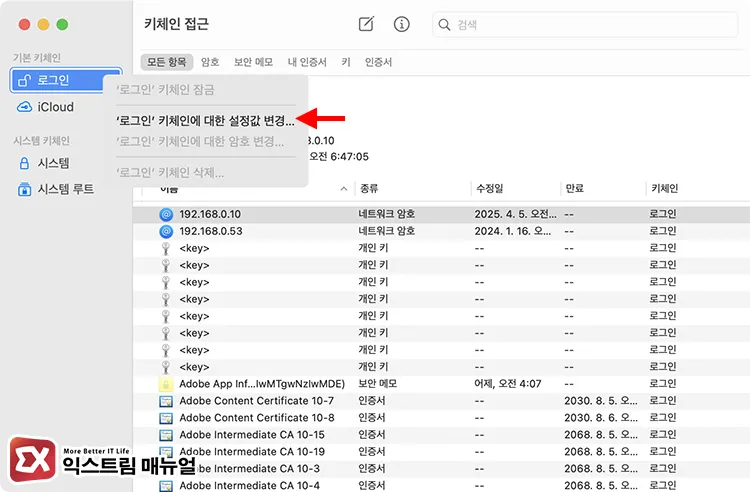Switch to the 인증서 tab

(378, 62)
